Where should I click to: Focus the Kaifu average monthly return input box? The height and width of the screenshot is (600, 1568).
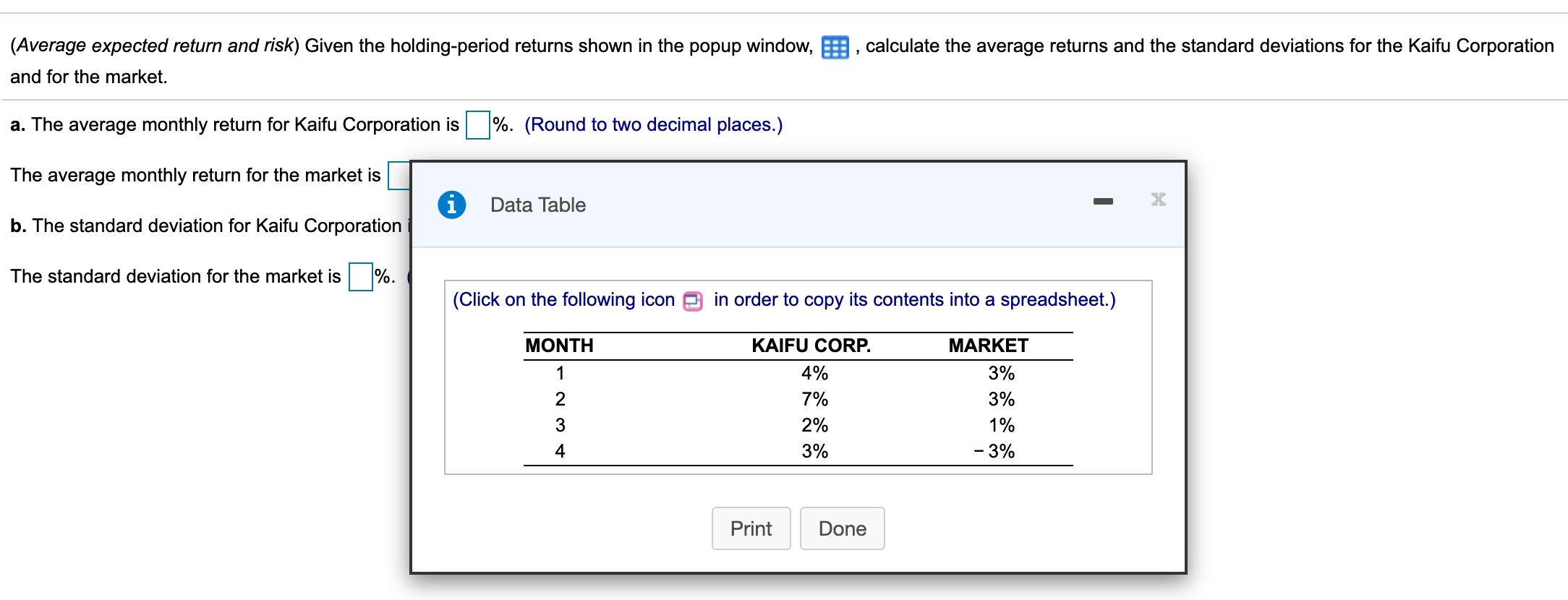click(x=478, y=125)
